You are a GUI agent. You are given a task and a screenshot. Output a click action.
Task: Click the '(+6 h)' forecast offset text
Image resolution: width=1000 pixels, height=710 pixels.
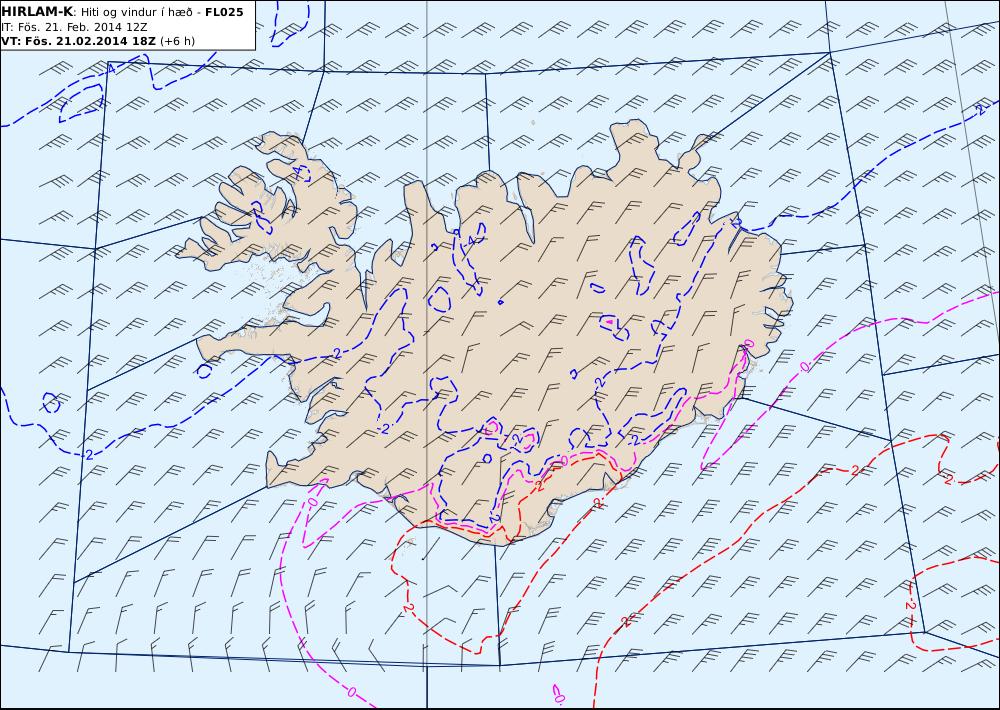point(177,41)
